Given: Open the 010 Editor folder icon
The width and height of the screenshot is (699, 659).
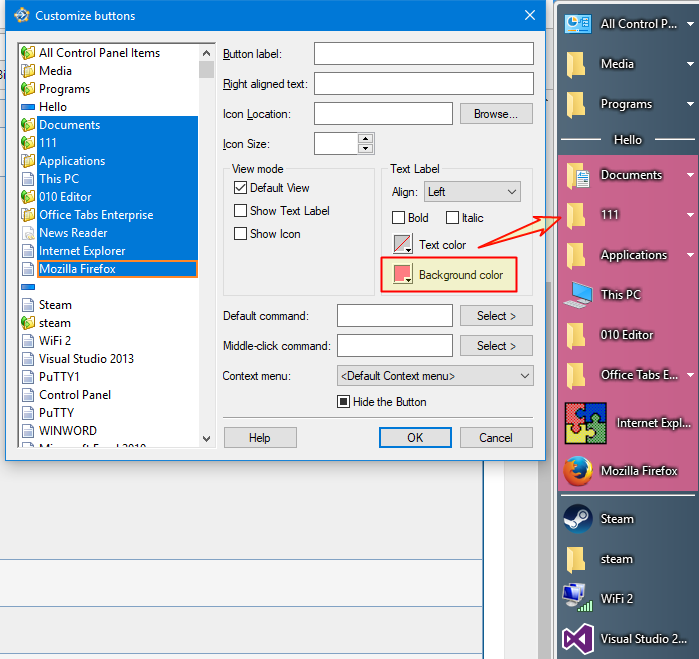Looking at the screenshot, I should [576, 335].
